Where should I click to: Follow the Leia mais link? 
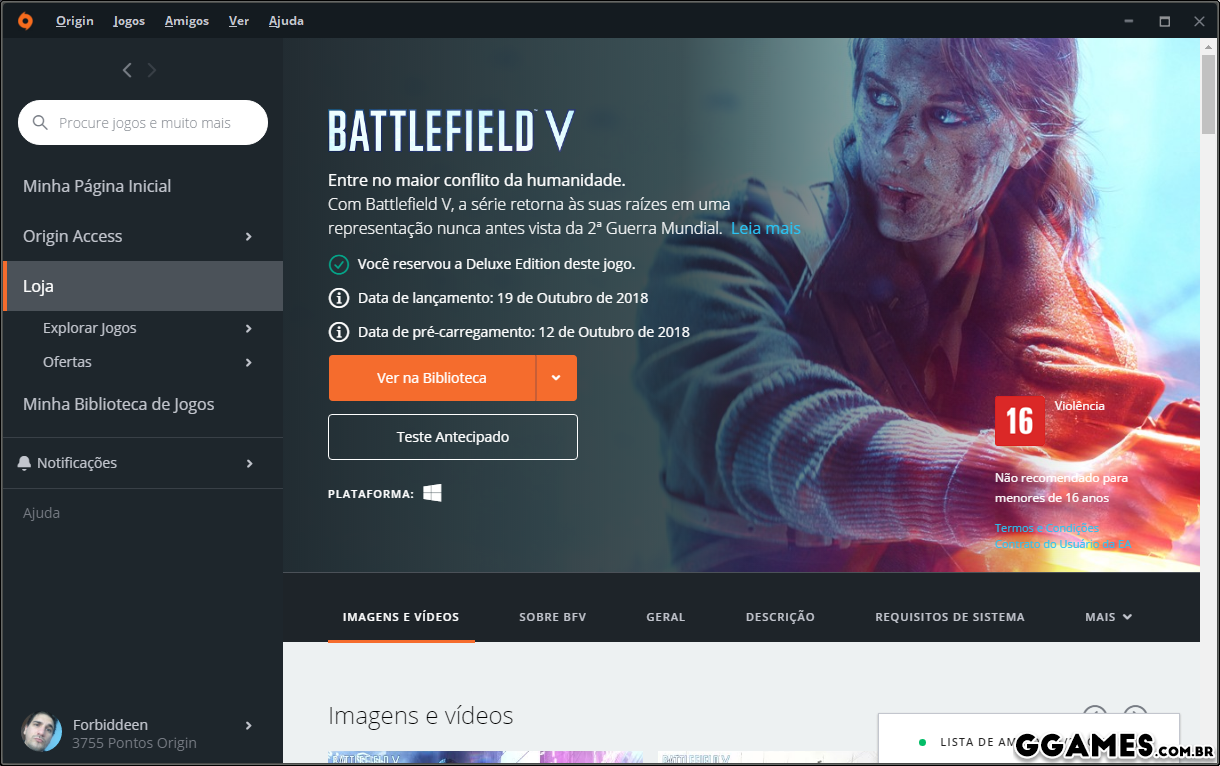point(765,229)
